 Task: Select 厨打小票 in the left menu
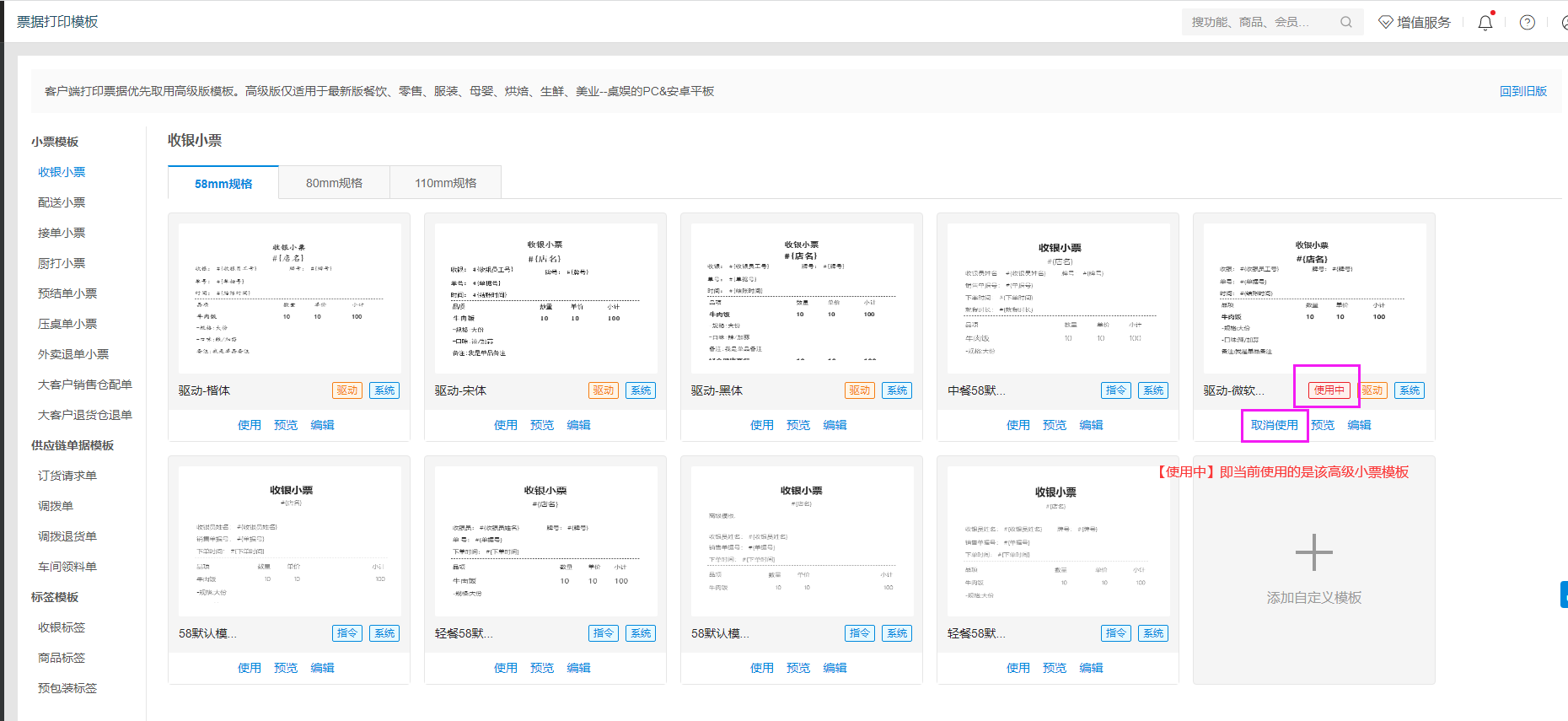(62, 263)
